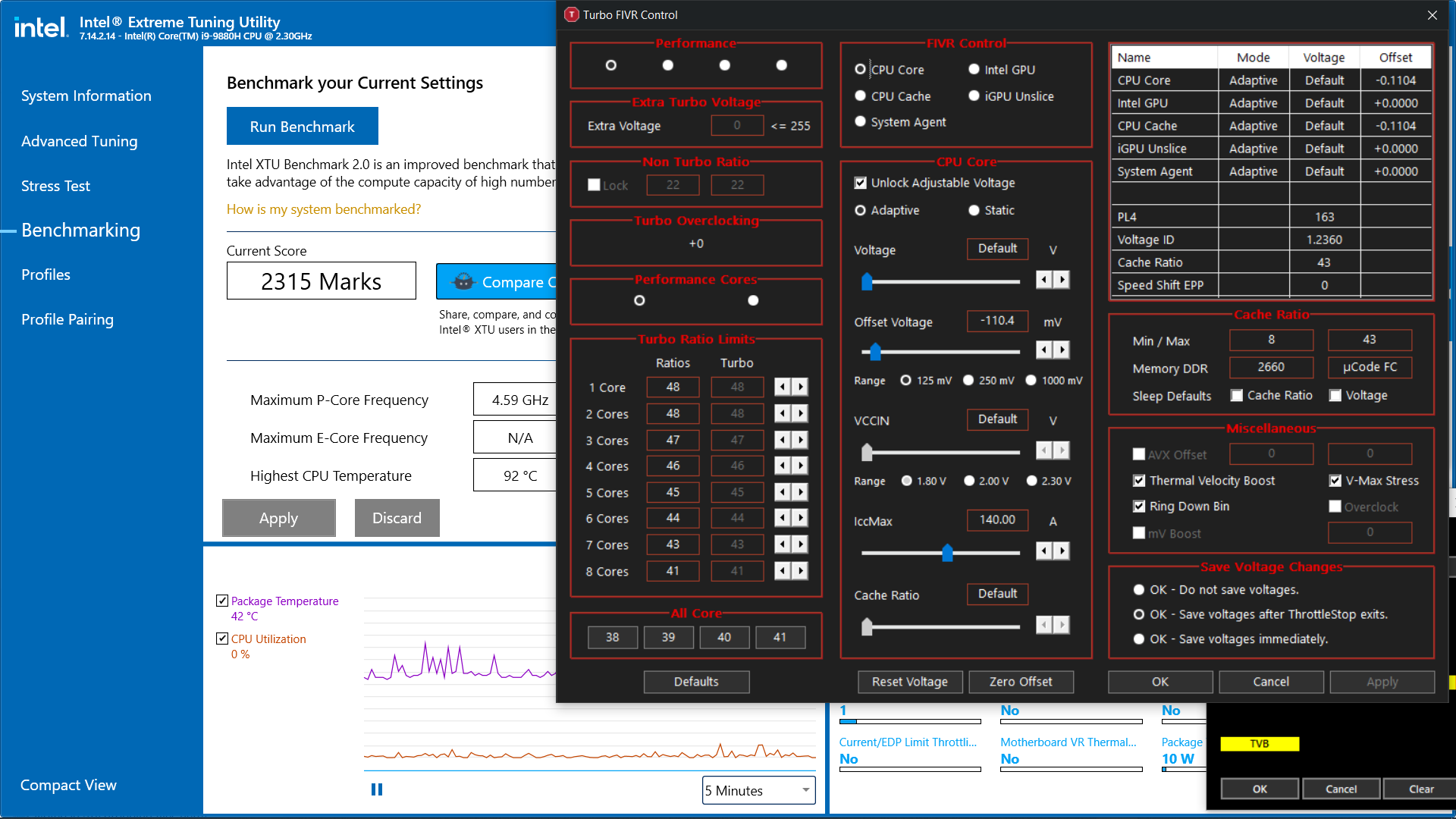Click the ThrottleStop icon in FIVR title bar
Screen dimensions: 1456x819
(x=572, y=14)
